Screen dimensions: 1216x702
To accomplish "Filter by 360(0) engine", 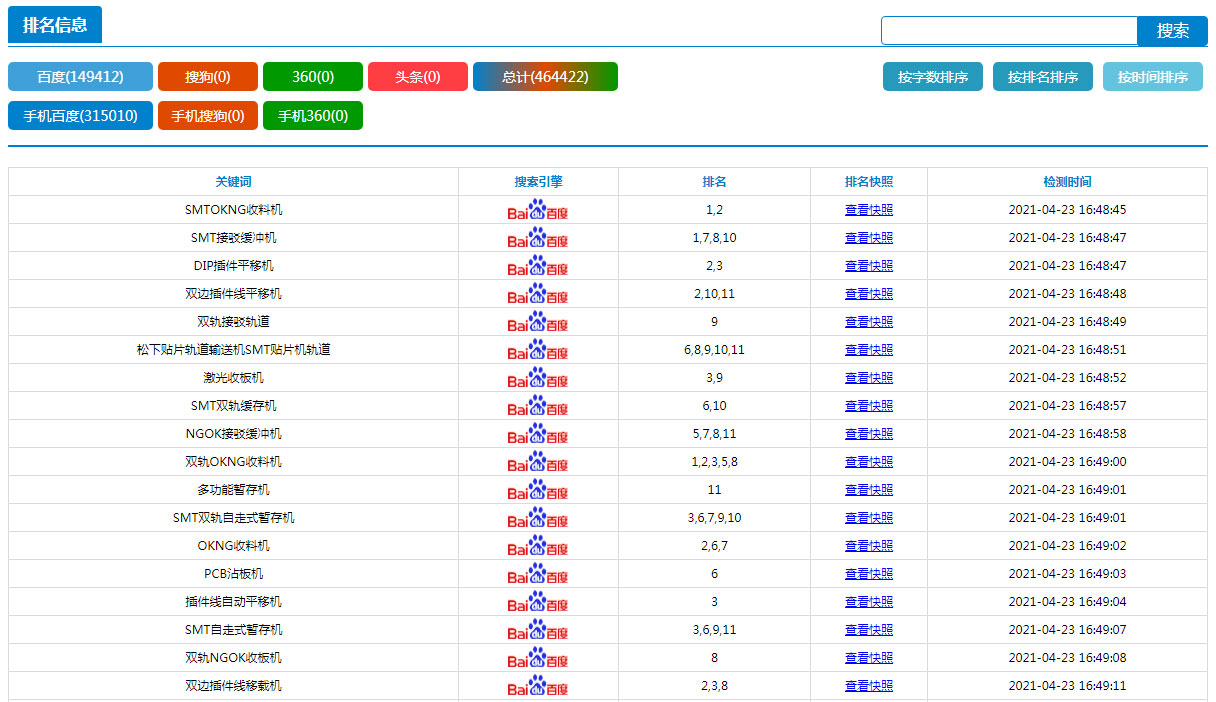I will pos(313,77).
